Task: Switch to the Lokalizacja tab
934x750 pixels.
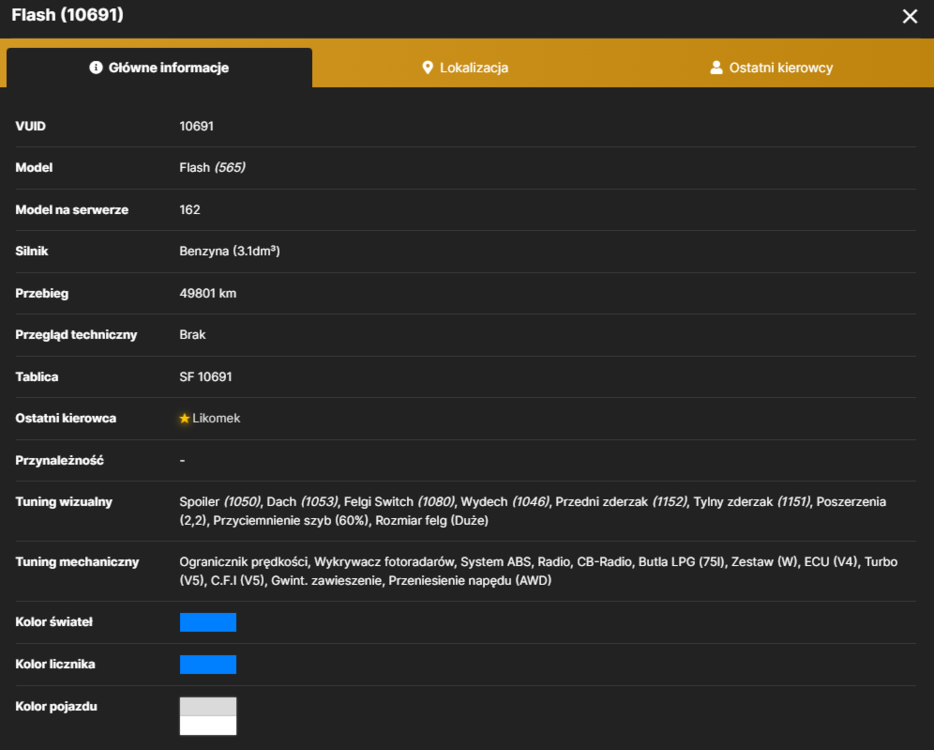Action: click(465, 68)
